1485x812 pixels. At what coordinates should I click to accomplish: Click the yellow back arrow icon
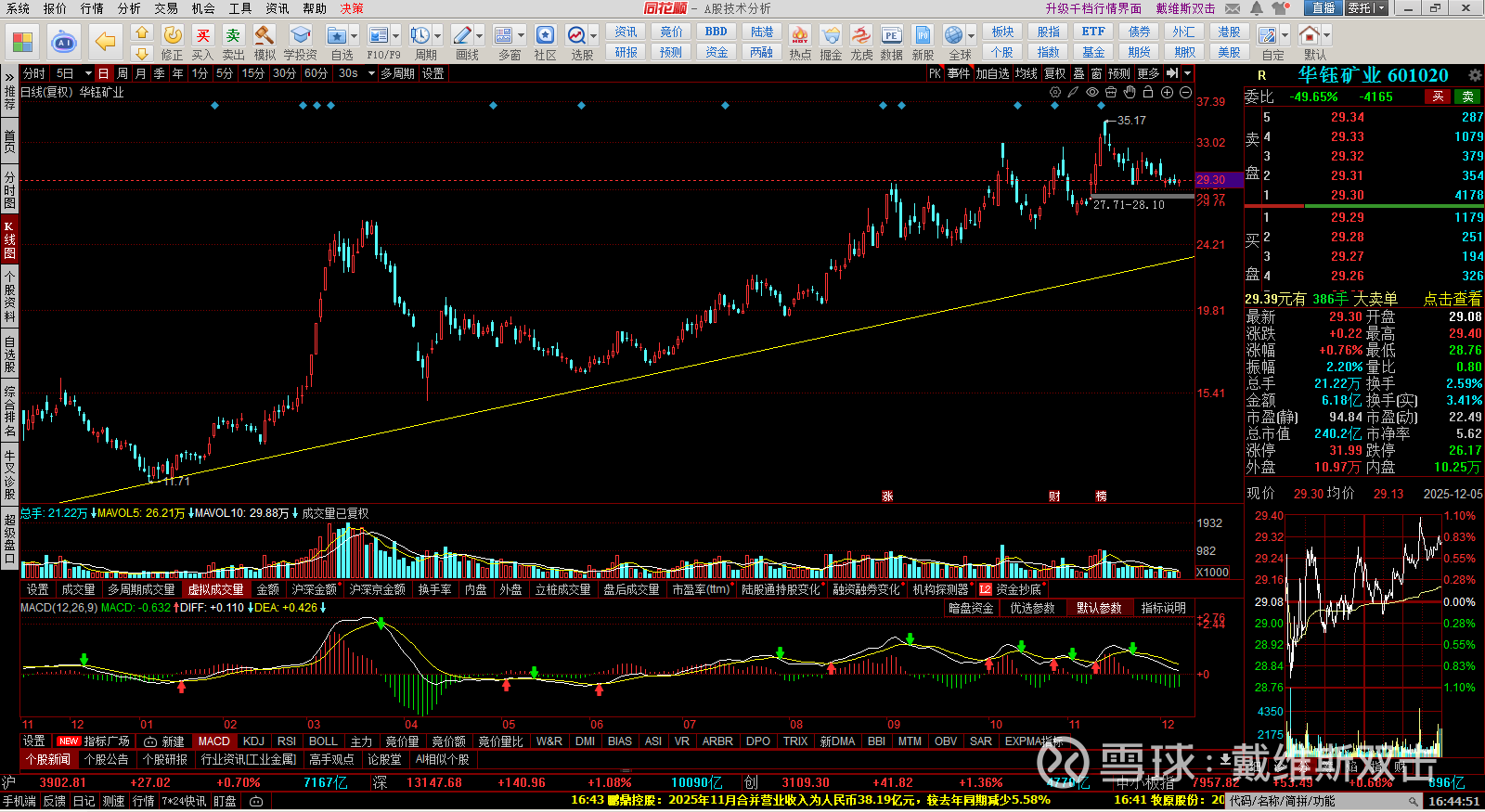[105, 42]
